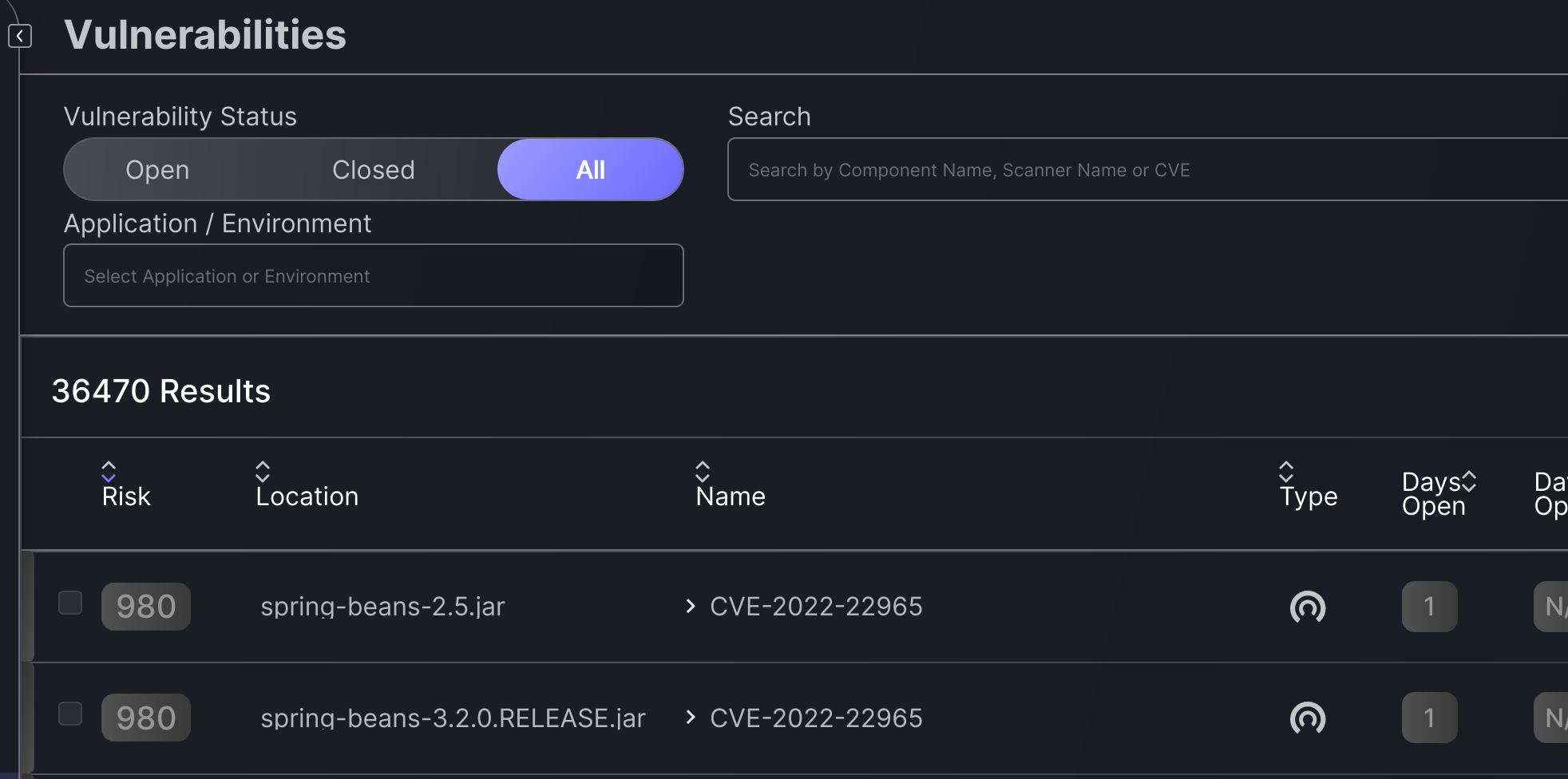This screenshot has height=779, width=1568.
Task: Open the Application or Environment dropdown
Action: coord(373,276)
